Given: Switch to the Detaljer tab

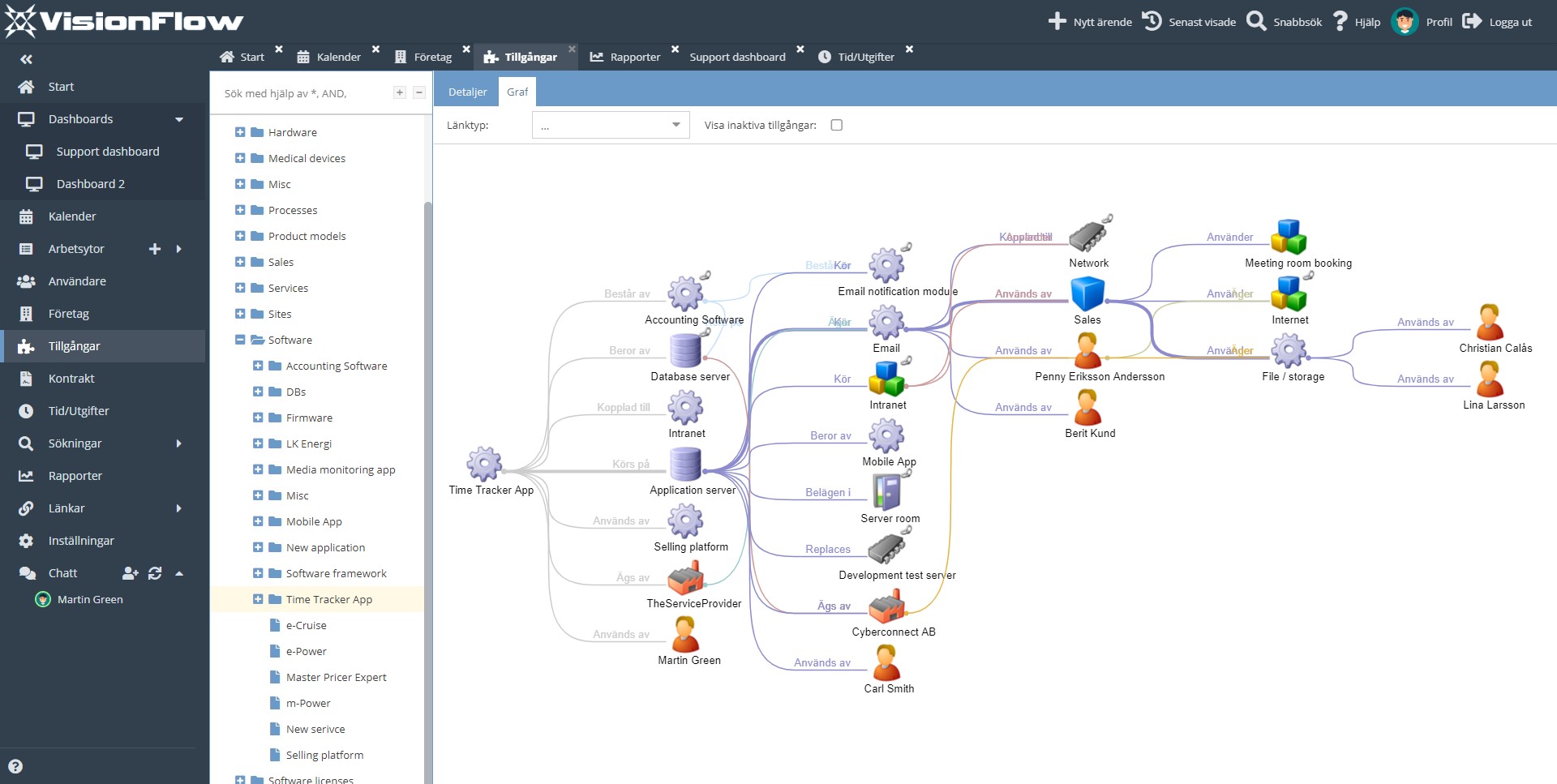Looking at the screenshot, I should (467, 92).
